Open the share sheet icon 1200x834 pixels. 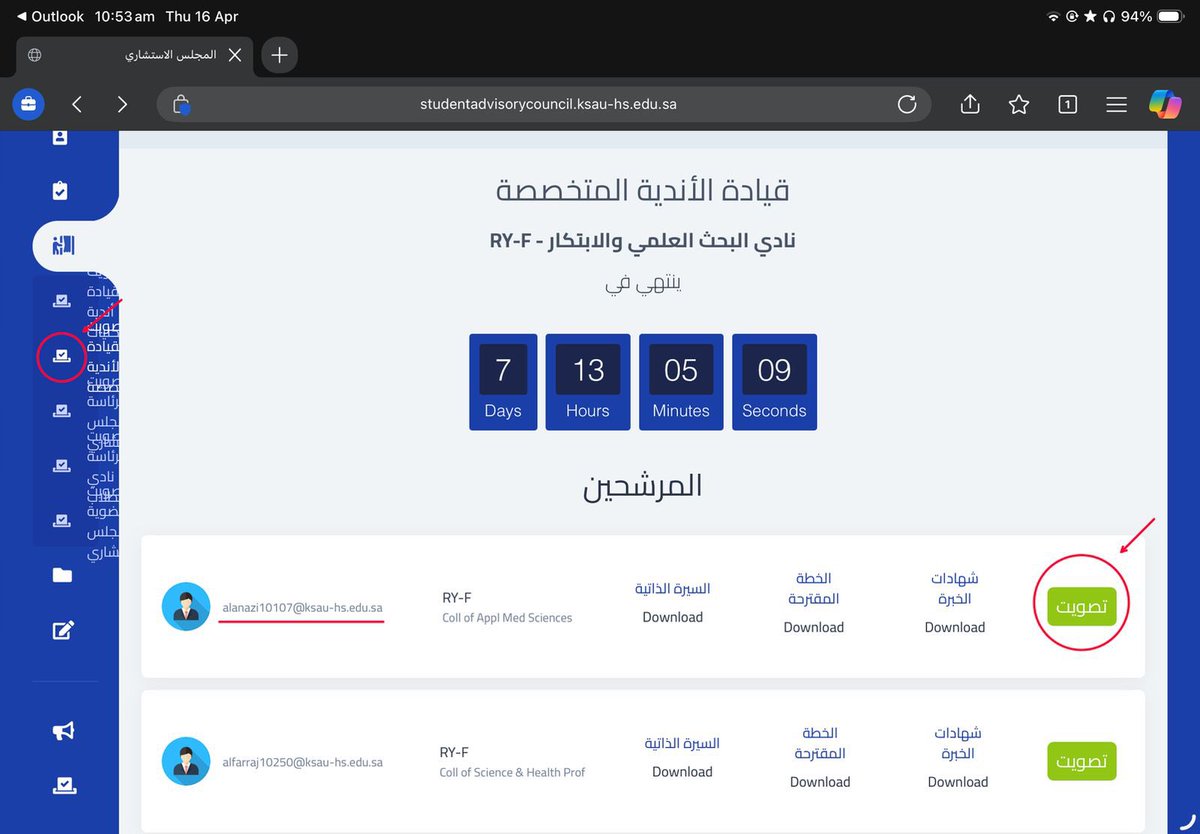(970, 104)
